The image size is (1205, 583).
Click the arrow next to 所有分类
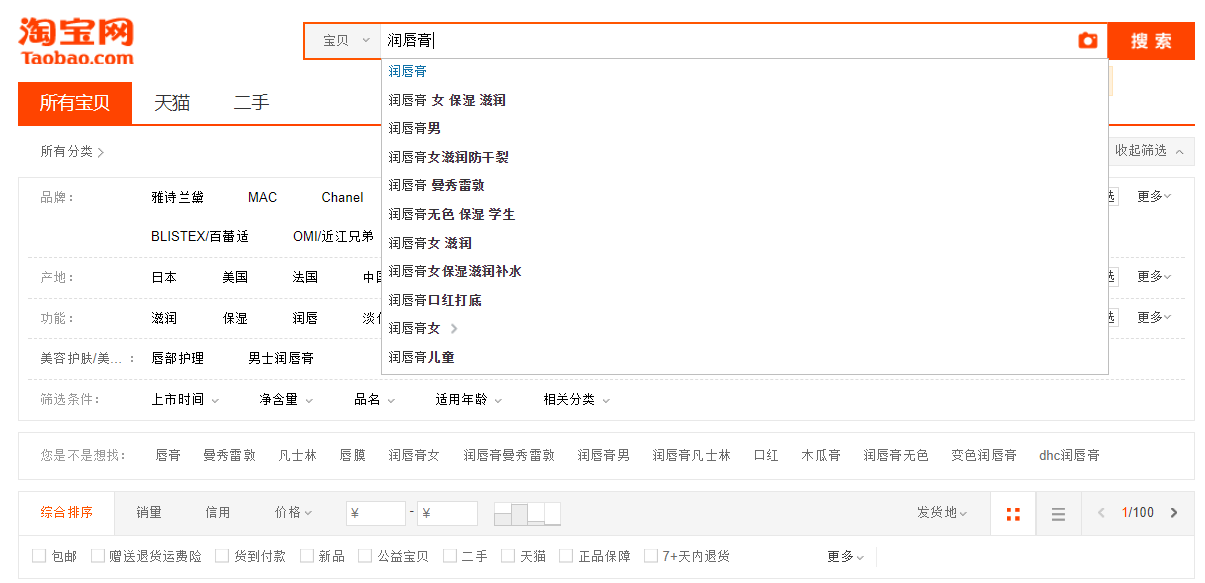point(101,152)
